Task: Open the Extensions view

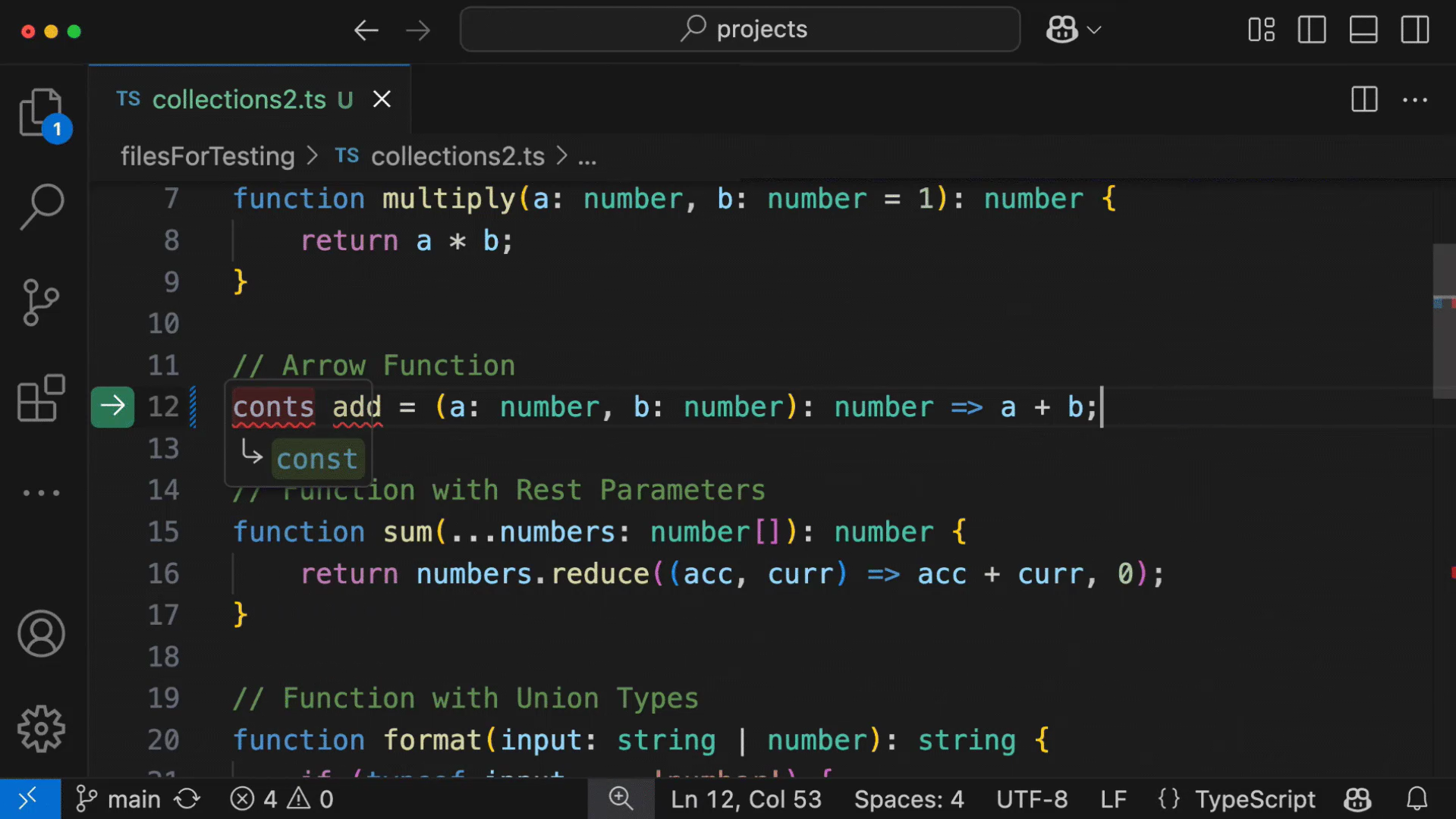Action: tap(41, 397)
